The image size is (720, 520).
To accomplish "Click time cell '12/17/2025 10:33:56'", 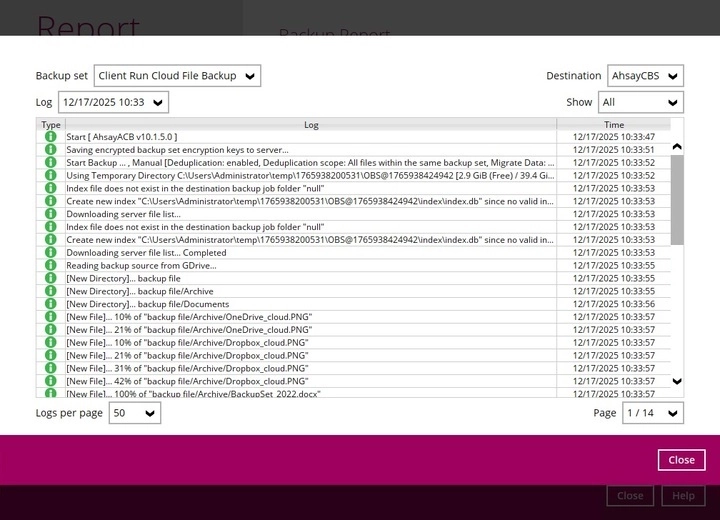I will click(x=614, y=304).
